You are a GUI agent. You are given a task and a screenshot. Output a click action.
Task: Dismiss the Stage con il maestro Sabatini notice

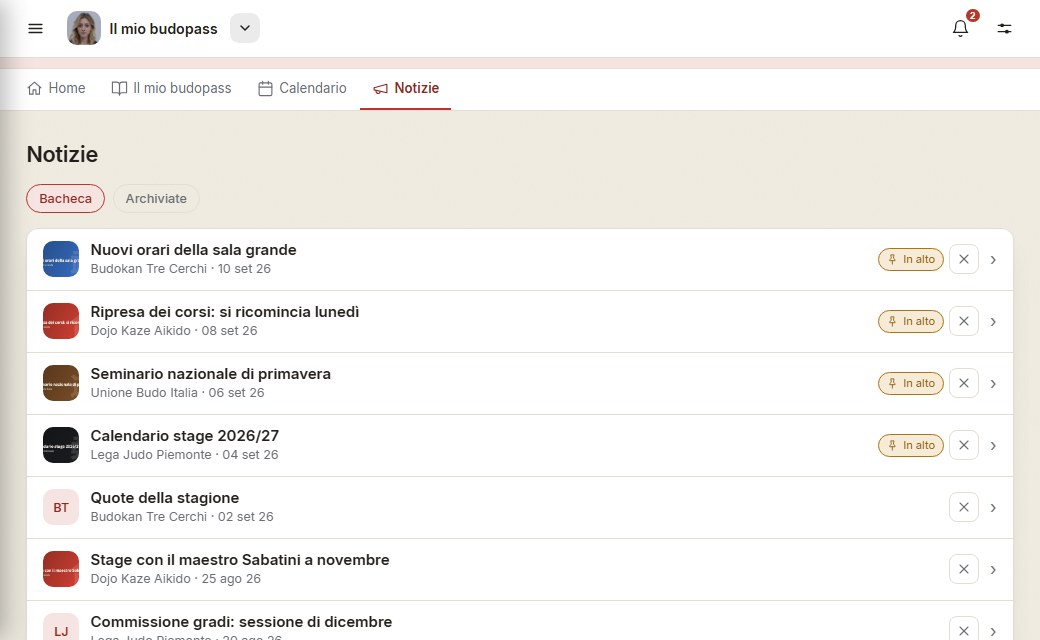(964, 569)
